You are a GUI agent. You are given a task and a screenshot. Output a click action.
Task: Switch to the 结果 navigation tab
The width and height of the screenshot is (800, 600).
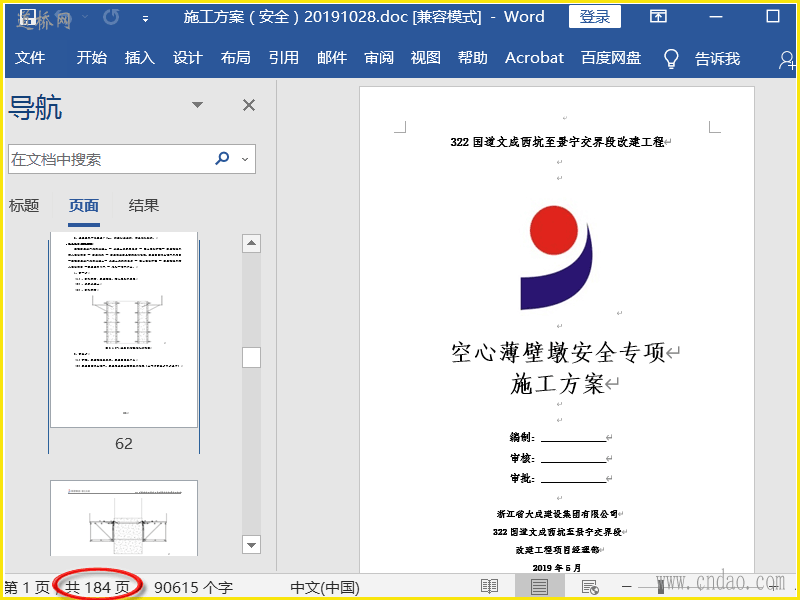coord(144,206)
